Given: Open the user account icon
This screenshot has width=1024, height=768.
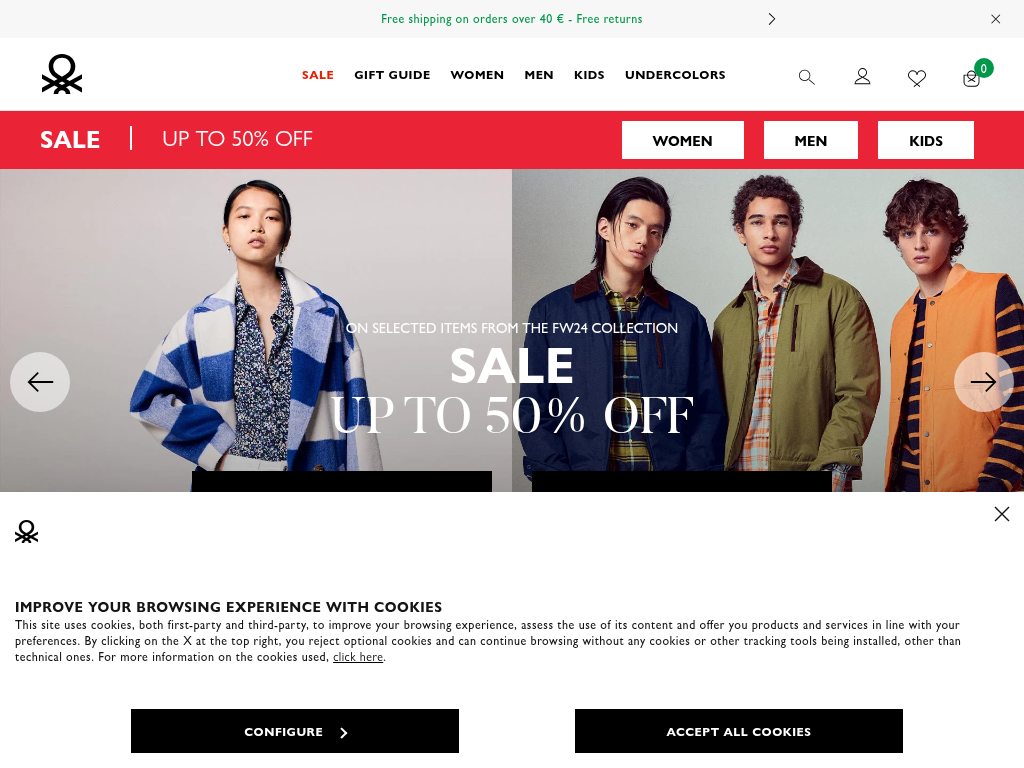Looking at the screenshot, I should [862, 77].
